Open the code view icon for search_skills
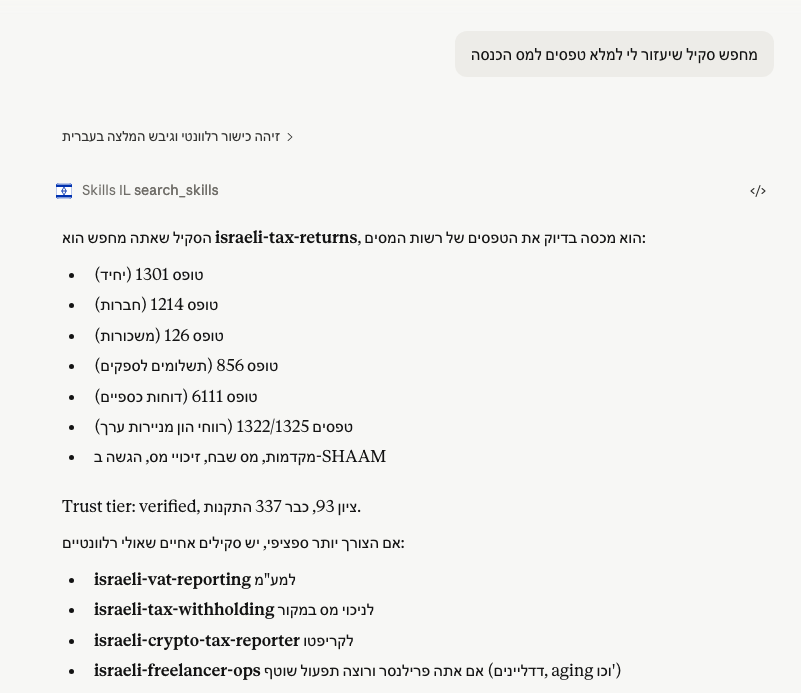The image size is (801, 693). click(x=758, y=190)
